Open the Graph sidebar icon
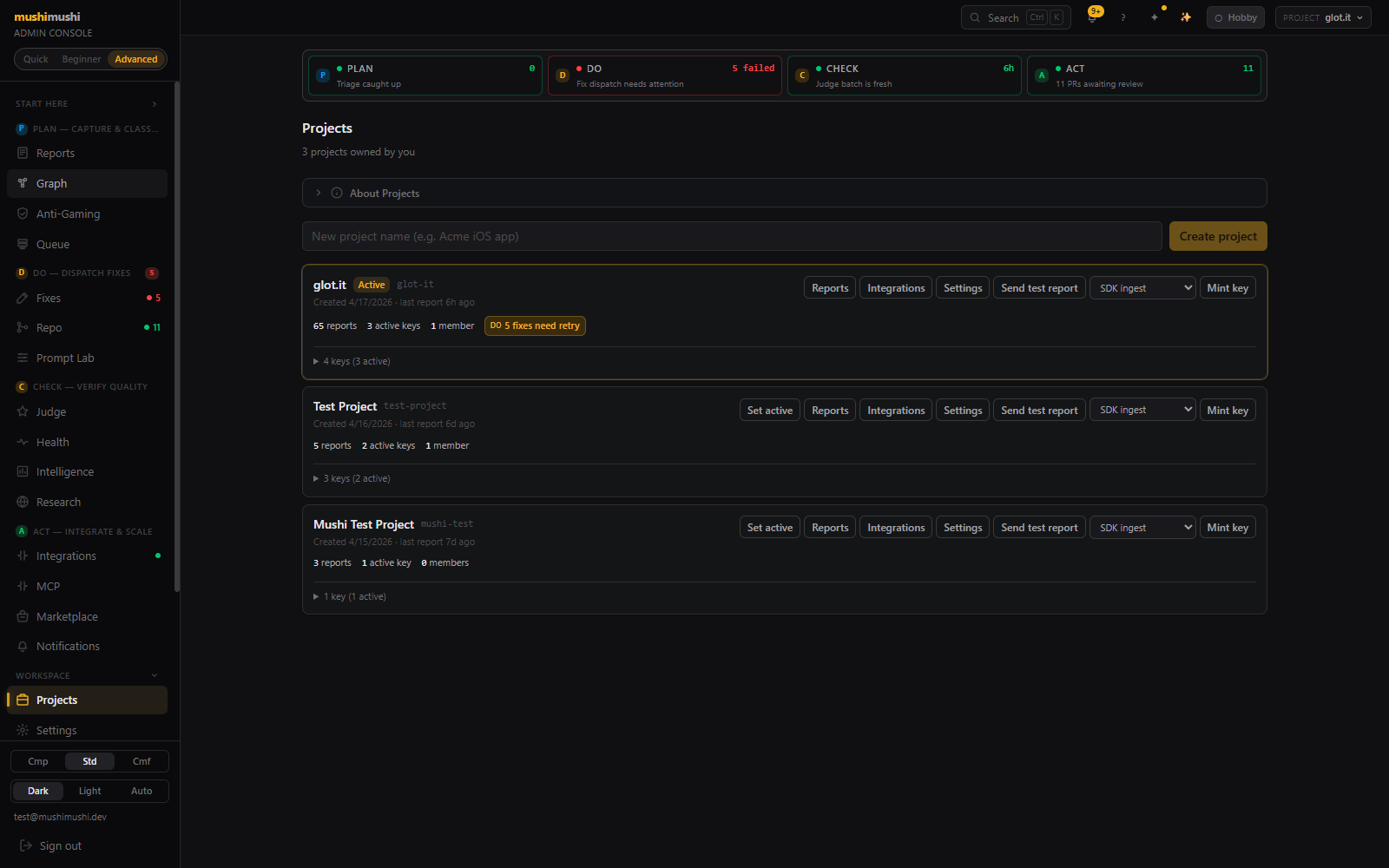This screenshot has height=868, width=1389. pos(23,183)
